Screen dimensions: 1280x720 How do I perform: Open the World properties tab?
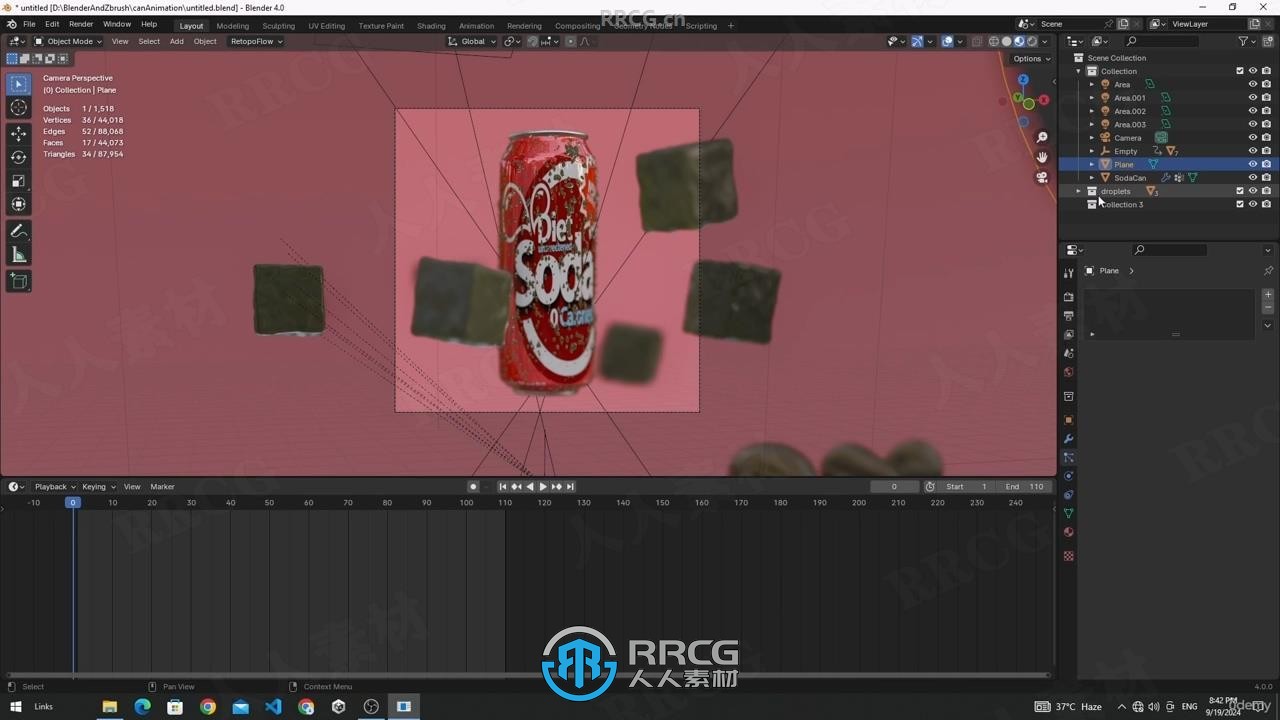tap(1068, 372)
